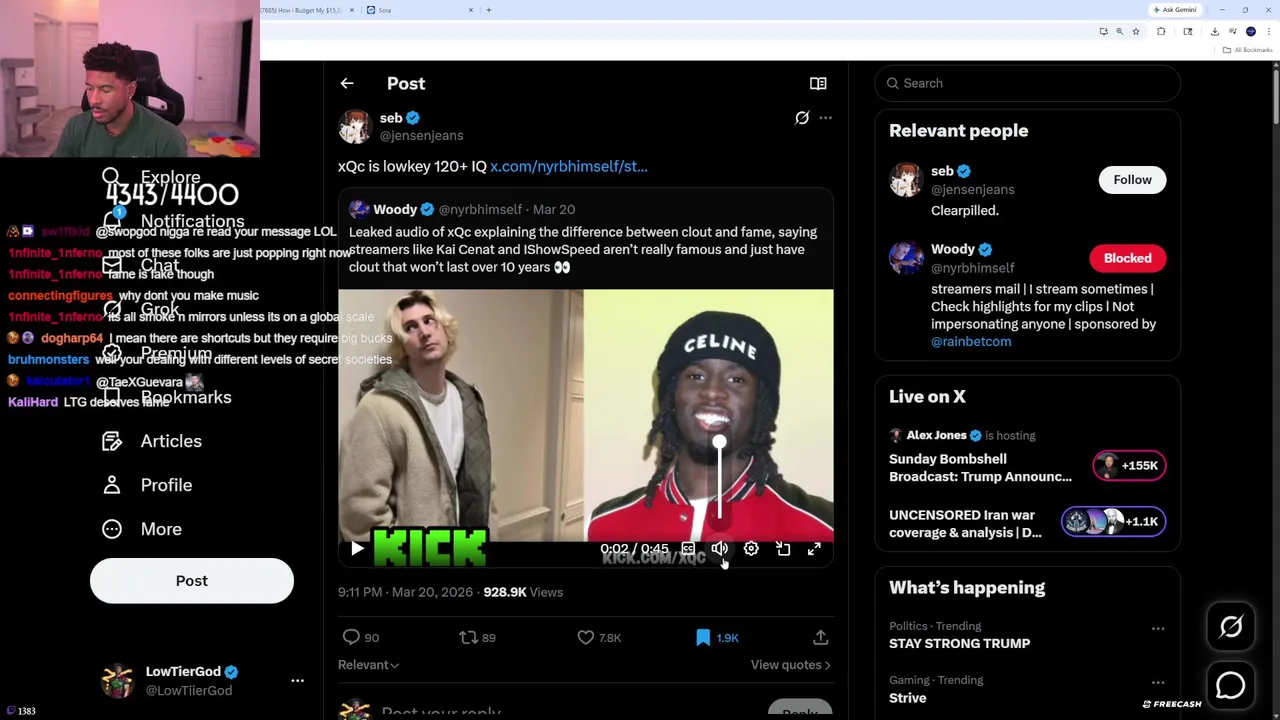Screen dimensions: 1280x720
Task: Open options for STAY STRONG TRUMP trend
Action: tap(1158, 628)
